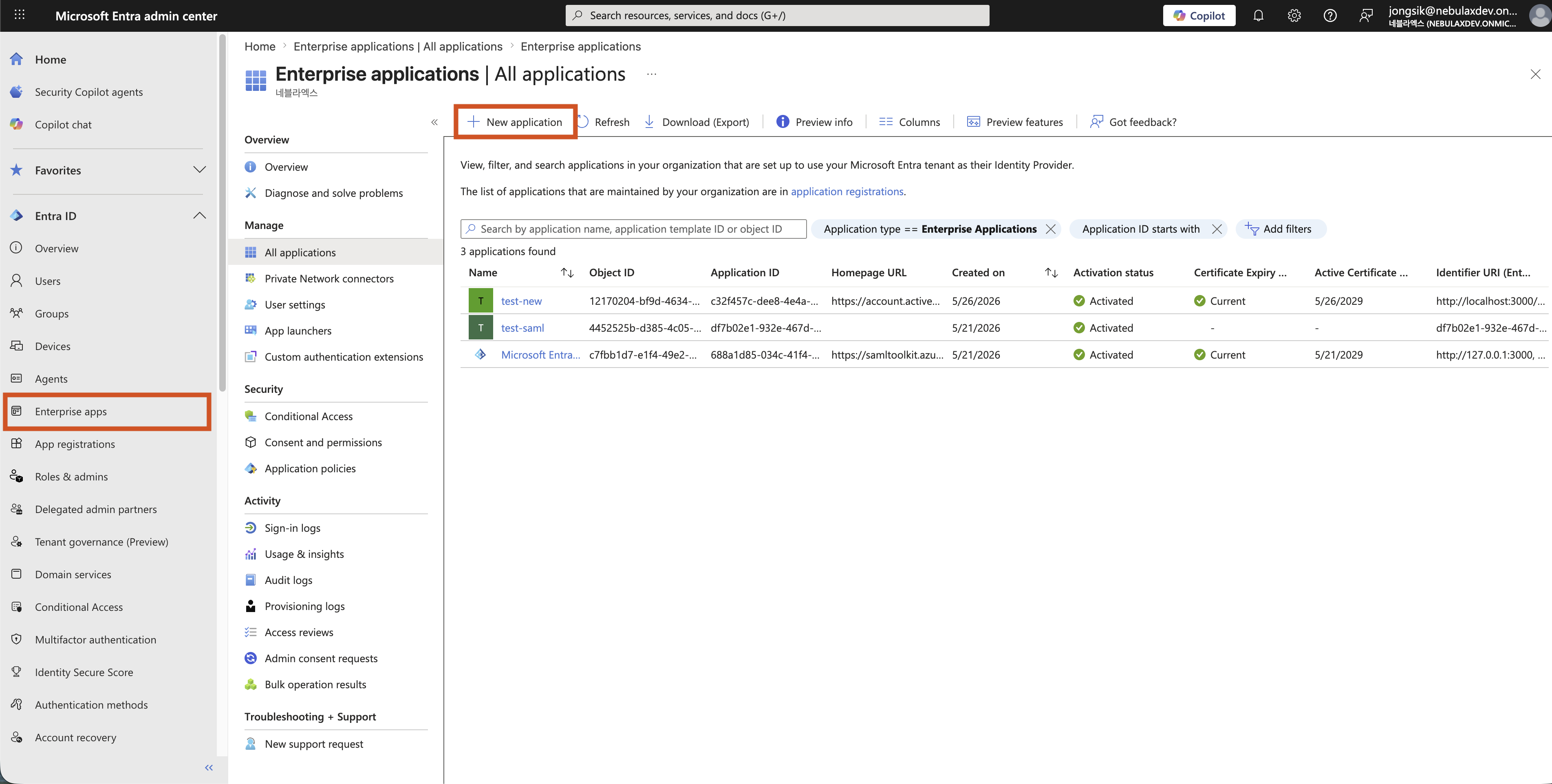Open Audit logs
This screenshot has height=784, width=1552.
[x=289, y=580]
